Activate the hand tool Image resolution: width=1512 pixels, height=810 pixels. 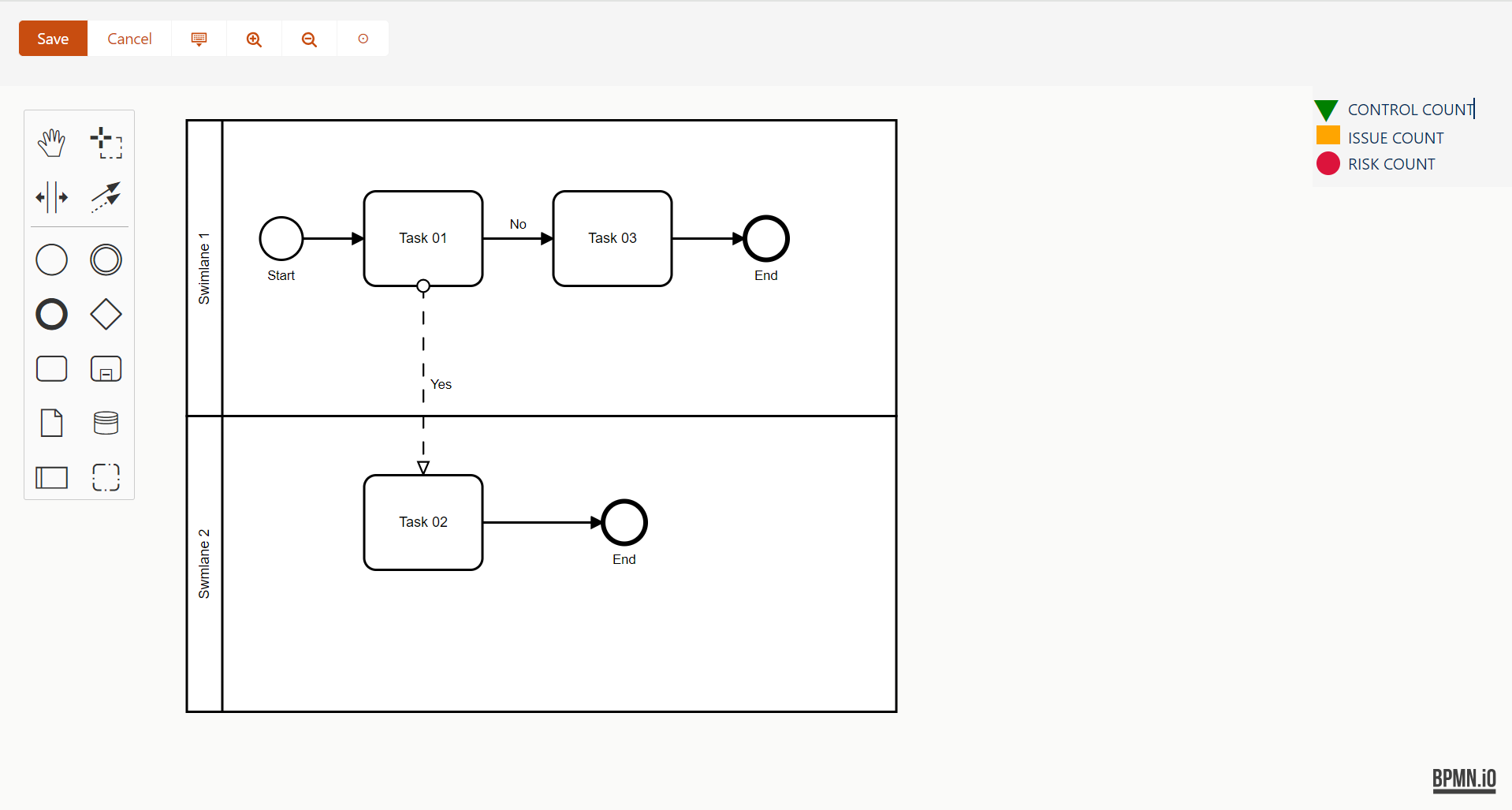[52, 143]
